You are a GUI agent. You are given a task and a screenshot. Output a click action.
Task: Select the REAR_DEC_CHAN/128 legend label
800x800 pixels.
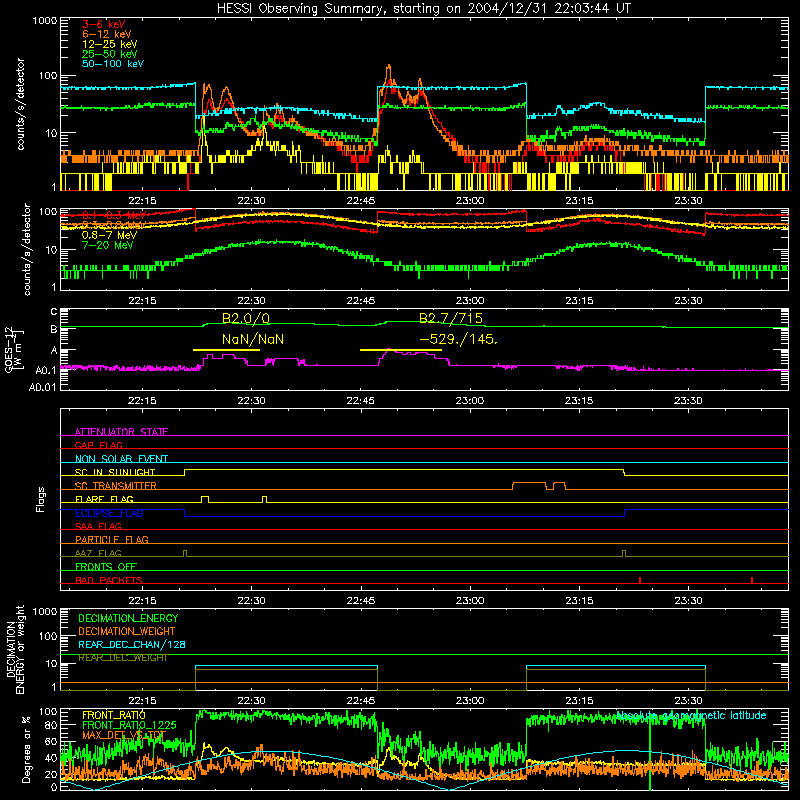[132, 644]
